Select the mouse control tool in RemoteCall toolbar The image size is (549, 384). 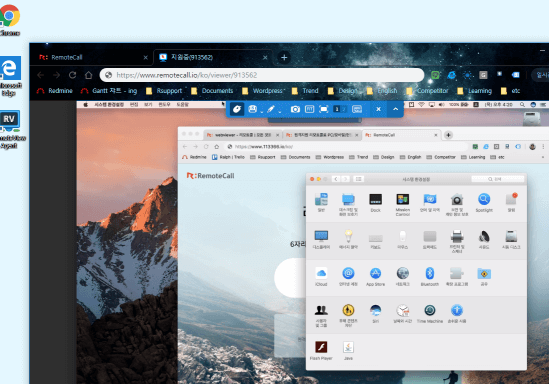(237, 109)
